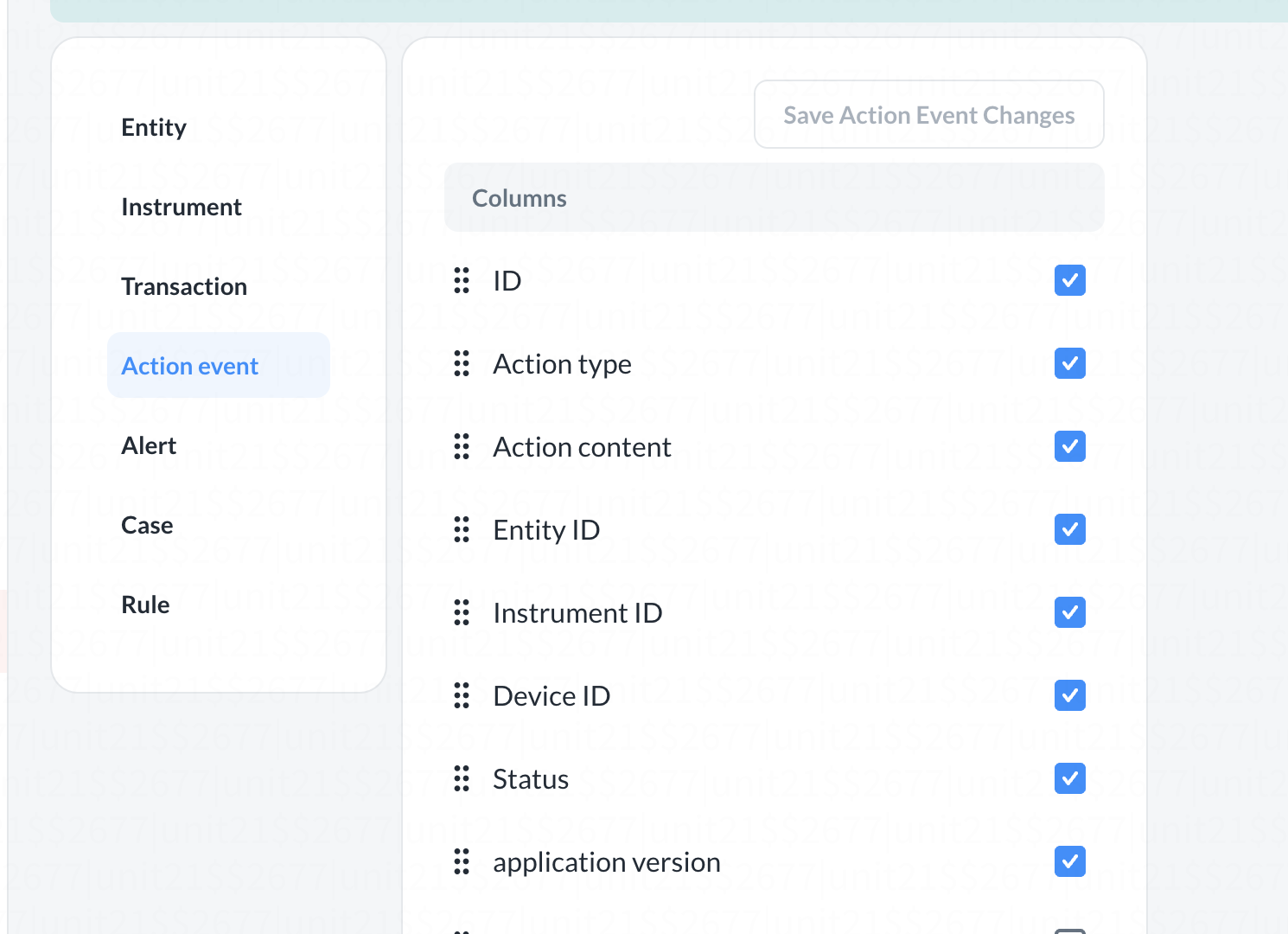Click the Columns header bar
The height and width of the screenshot is (934, 1288).
[774, 198]
